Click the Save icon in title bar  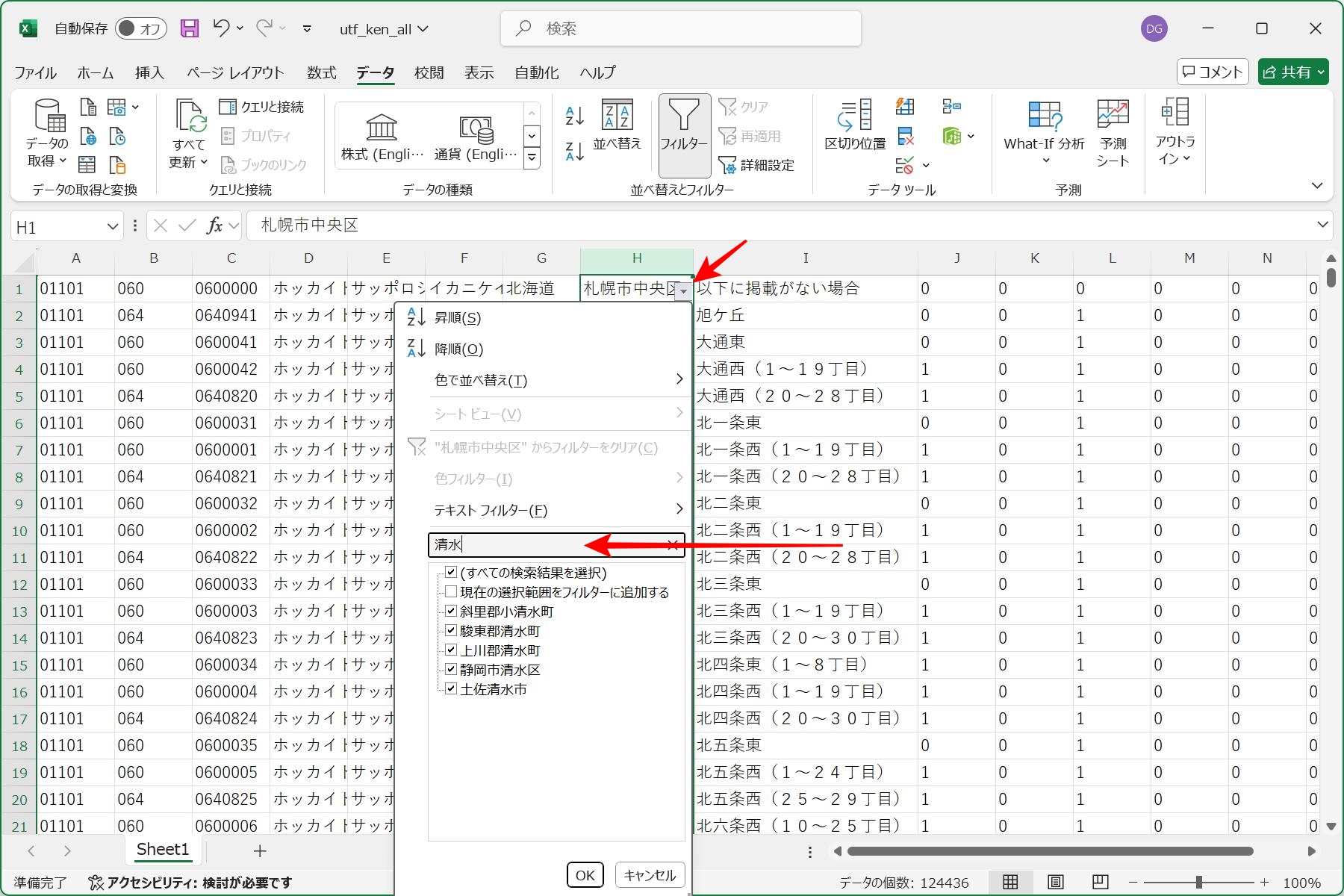click(190, 28)
